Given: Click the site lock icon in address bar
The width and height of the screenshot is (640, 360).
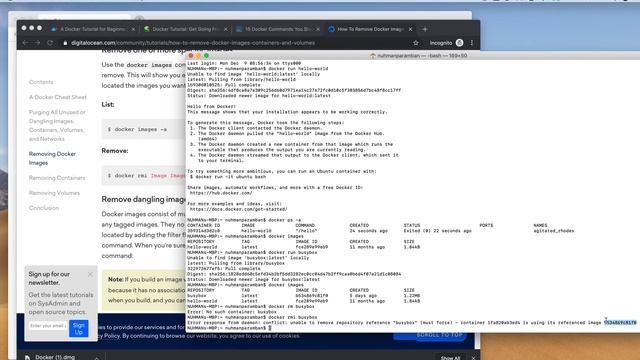Looking at the screenshot, I should 65,43.
